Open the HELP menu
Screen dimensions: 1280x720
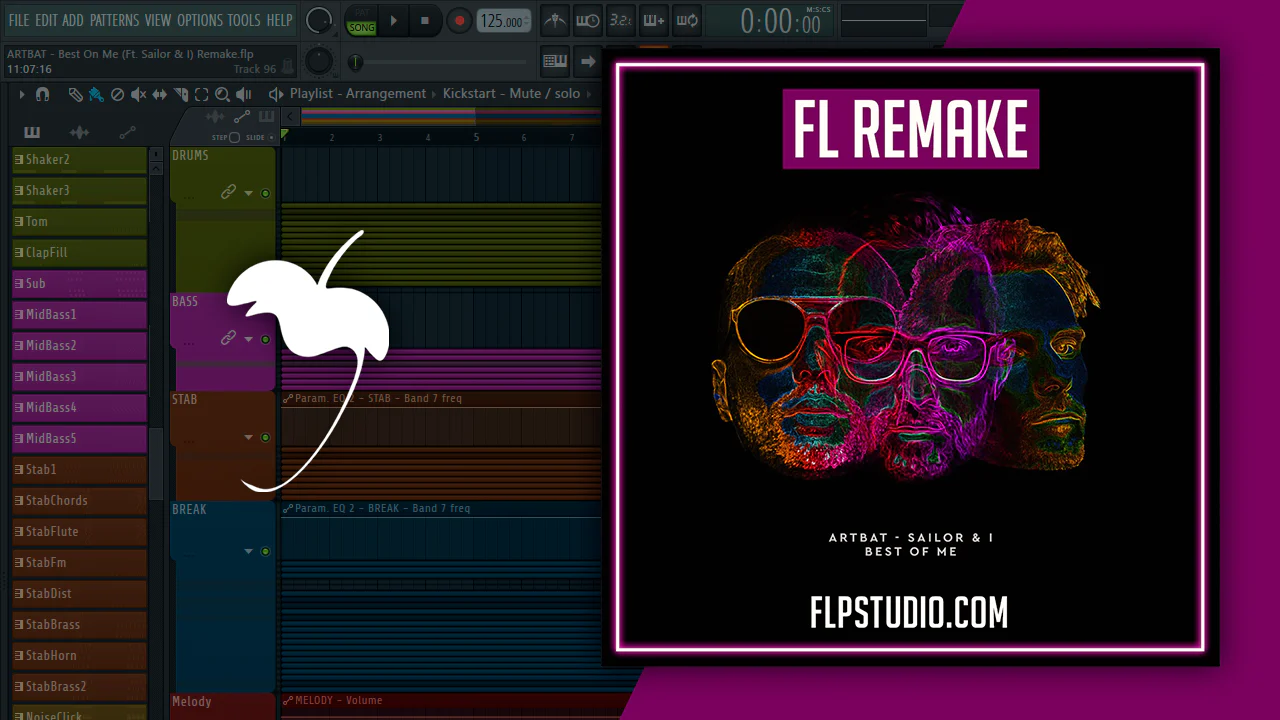coord(279,20)
